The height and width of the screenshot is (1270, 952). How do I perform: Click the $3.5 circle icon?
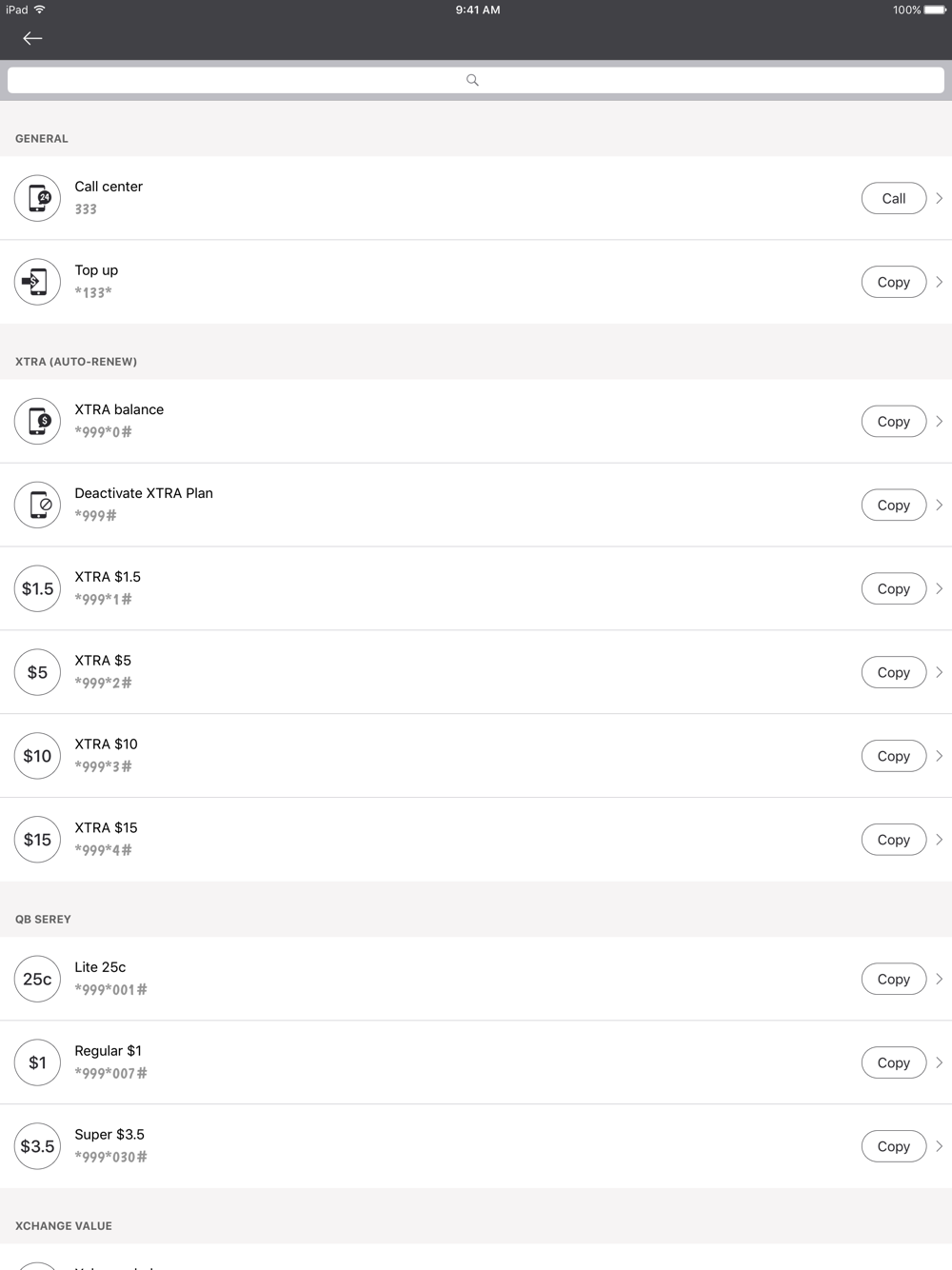[38, 1146]
